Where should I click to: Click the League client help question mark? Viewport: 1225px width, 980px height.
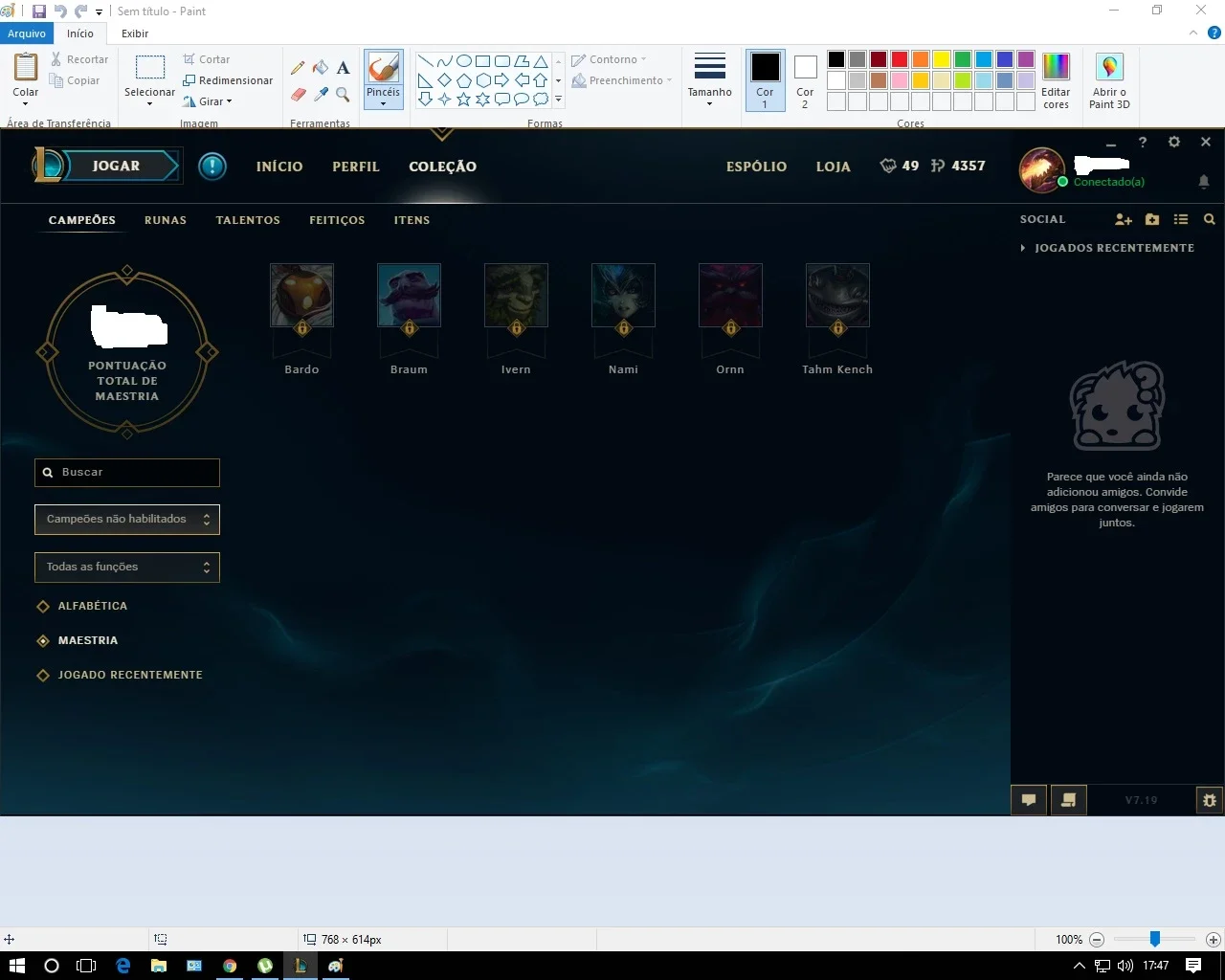[1143, 142]
